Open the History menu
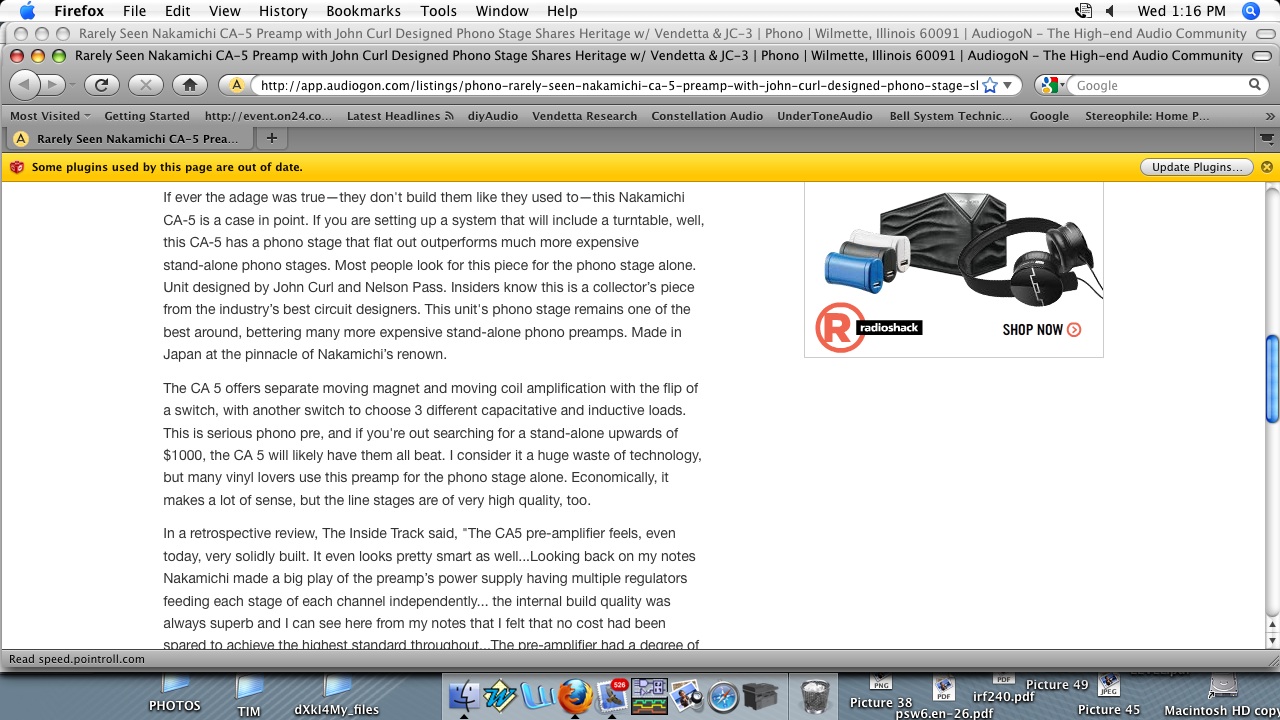The height and width of the screenshot is (720, 1280). 283,11
